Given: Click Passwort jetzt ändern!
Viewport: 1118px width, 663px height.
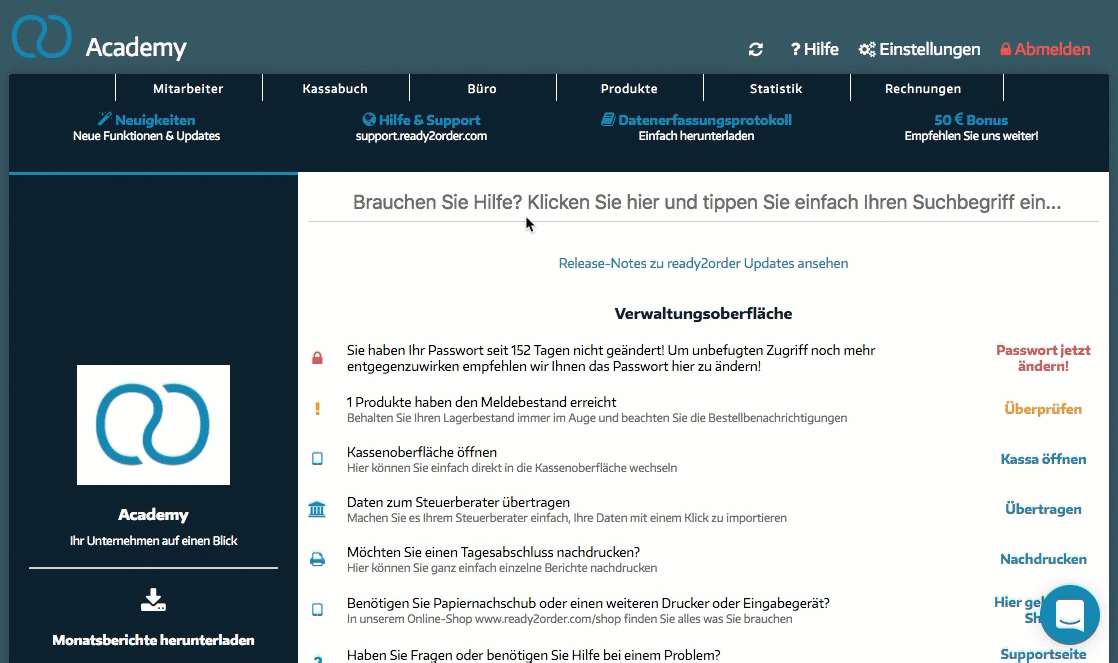Looking at the screenshot, I should coord(1043,358).
